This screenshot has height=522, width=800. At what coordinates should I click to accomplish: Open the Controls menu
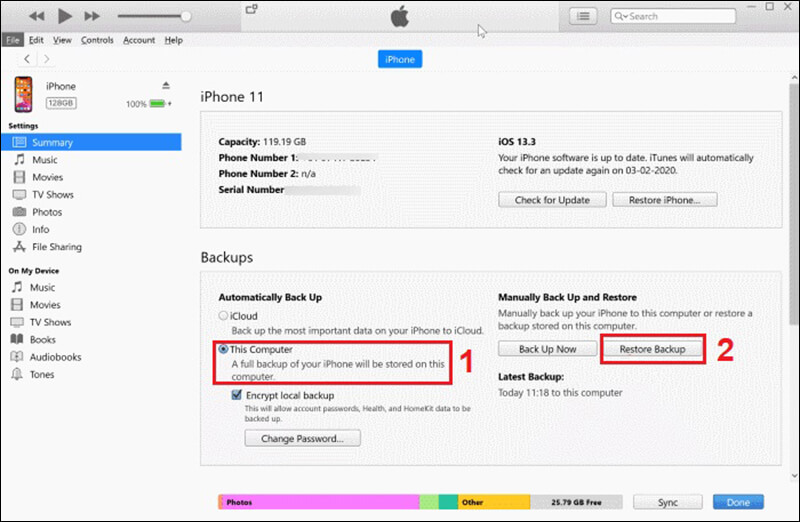coord(97,40)
